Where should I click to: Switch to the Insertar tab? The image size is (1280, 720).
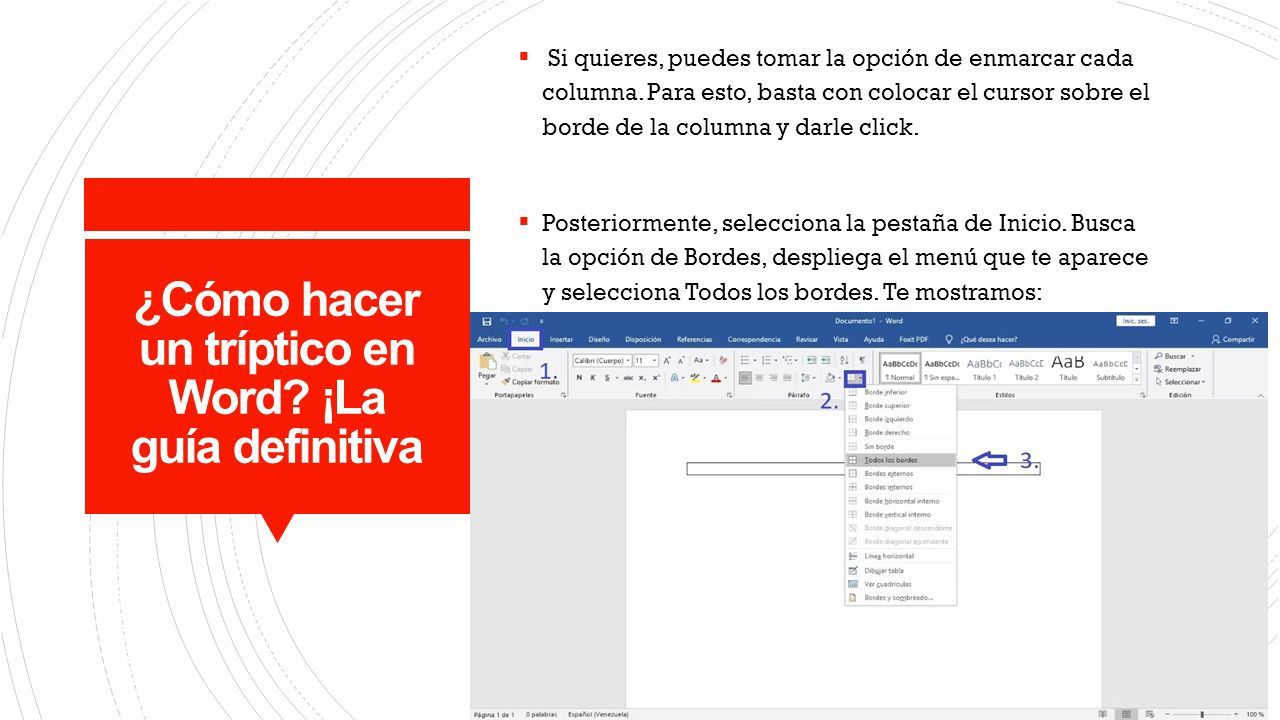tap(561, 340)
